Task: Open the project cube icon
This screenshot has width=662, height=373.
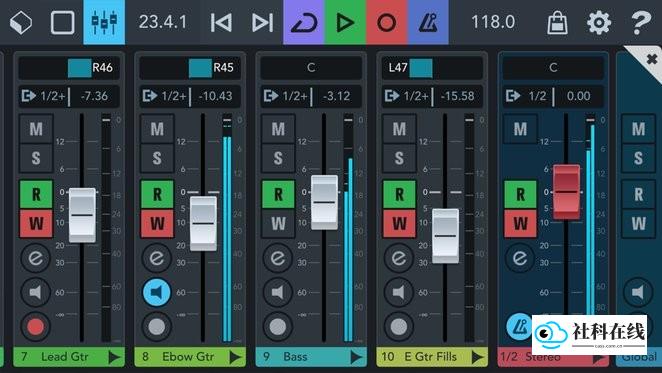Action: (x=21, y=22)
